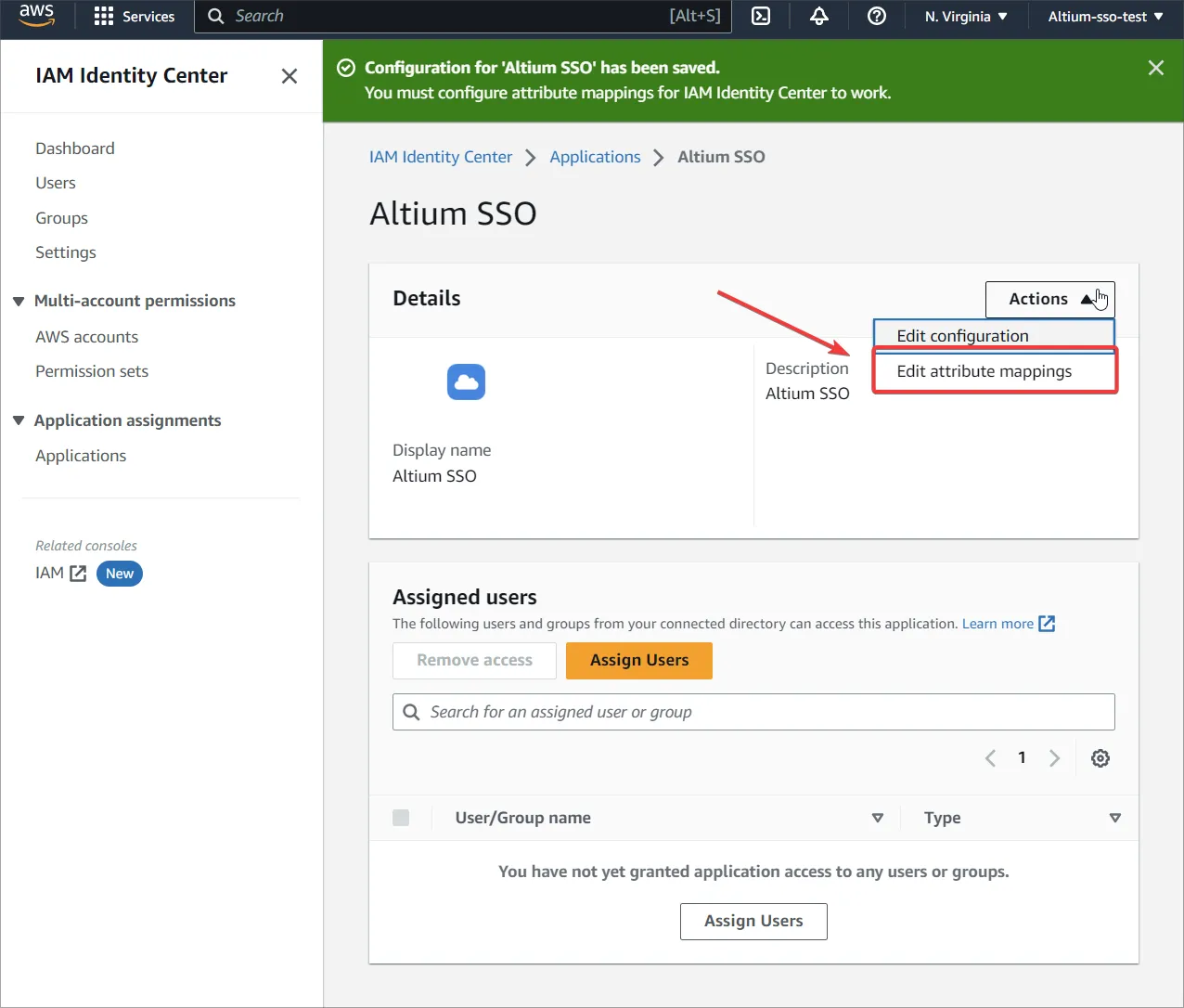Go to next page of assigned users

click(1054, 758)
